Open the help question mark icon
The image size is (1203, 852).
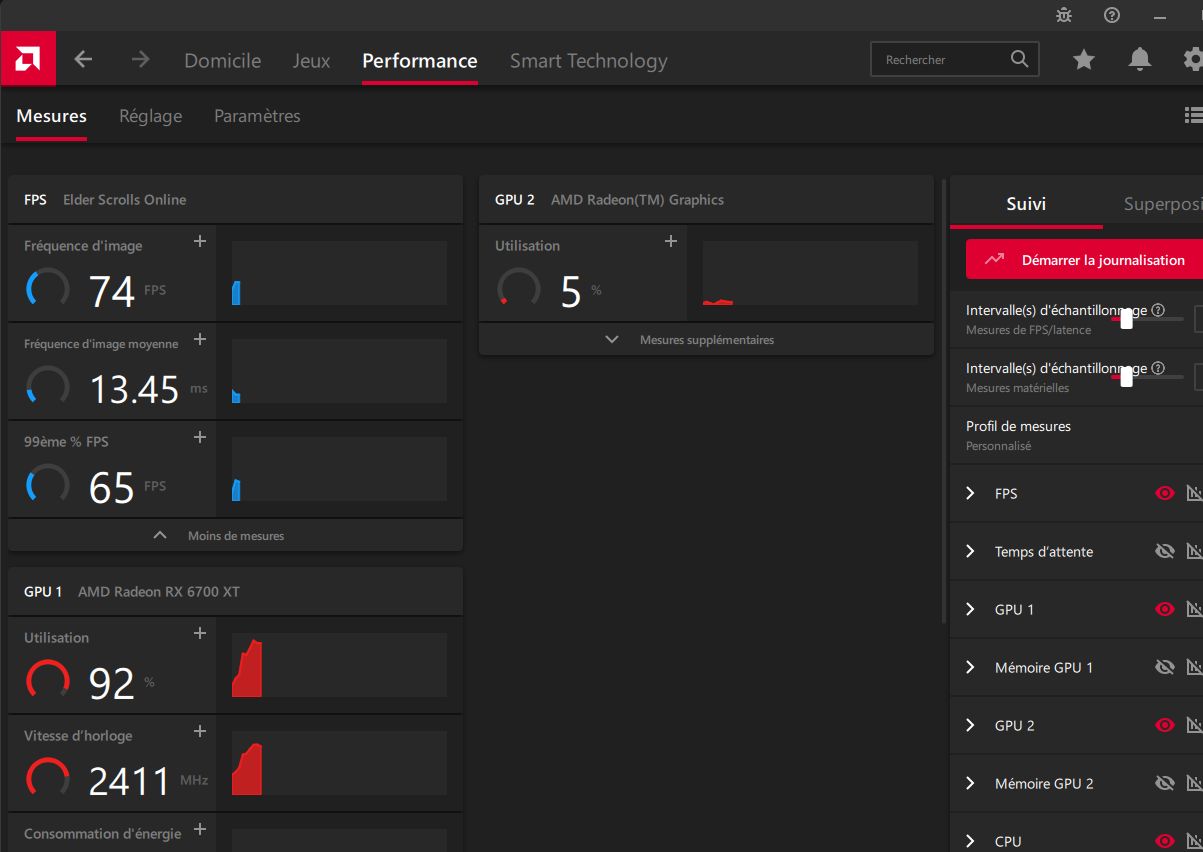point(1112,15)
